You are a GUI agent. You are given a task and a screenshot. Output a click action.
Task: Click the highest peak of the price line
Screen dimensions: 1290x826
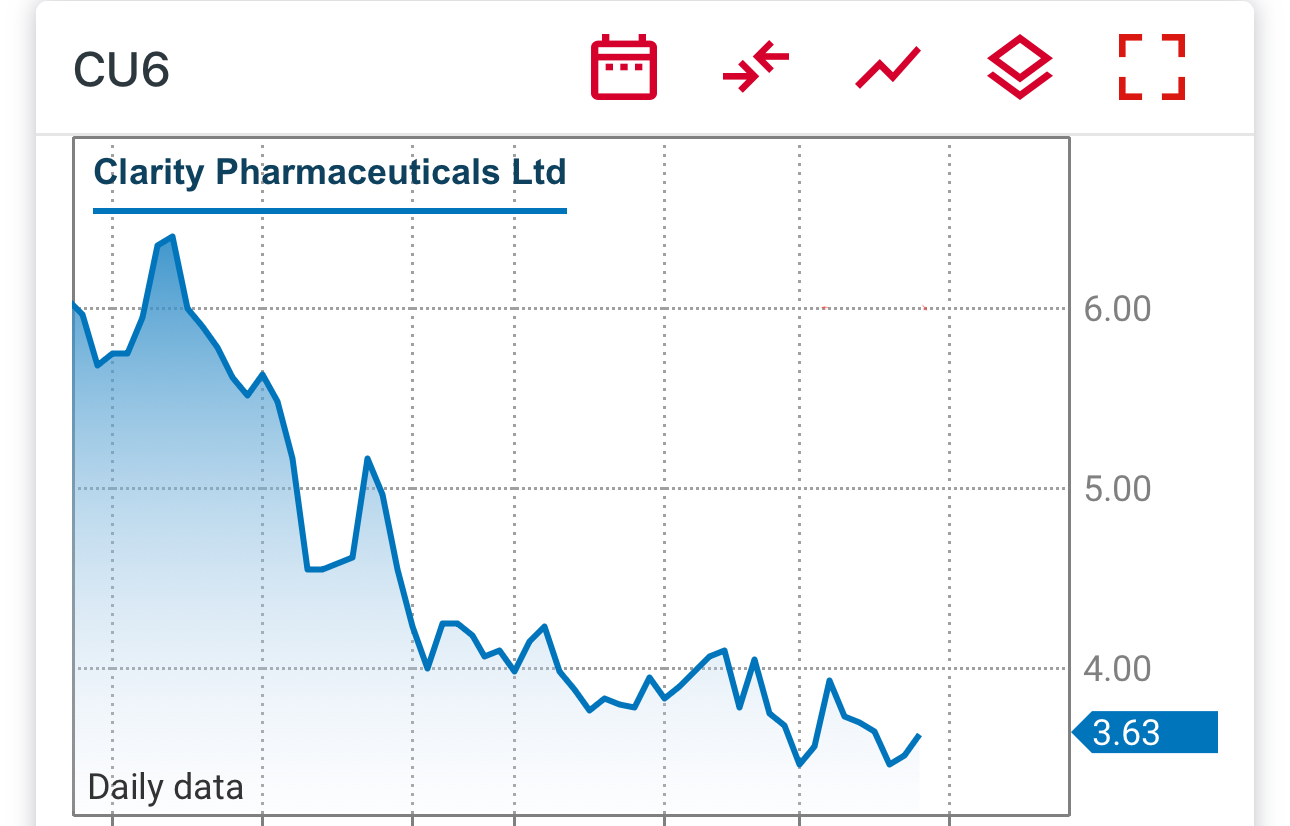click(172, 237)
